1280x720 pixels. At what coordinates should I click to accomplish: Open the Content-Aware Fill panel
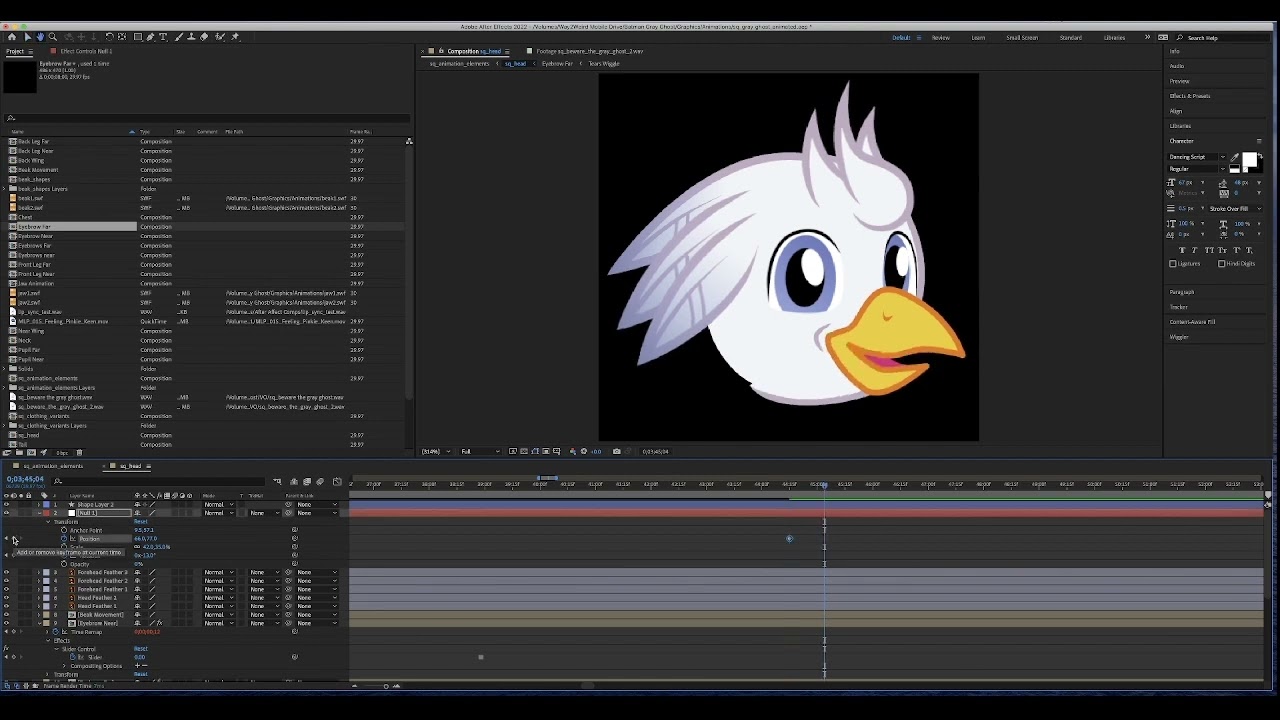[1192, 322]
